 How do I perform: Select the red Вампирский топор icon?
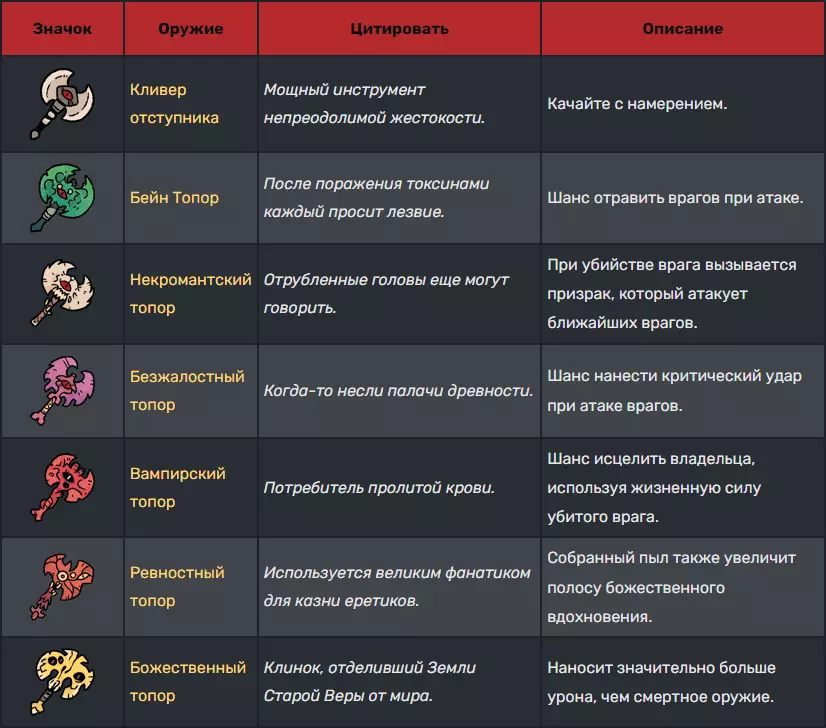click(x=64, y=488)
